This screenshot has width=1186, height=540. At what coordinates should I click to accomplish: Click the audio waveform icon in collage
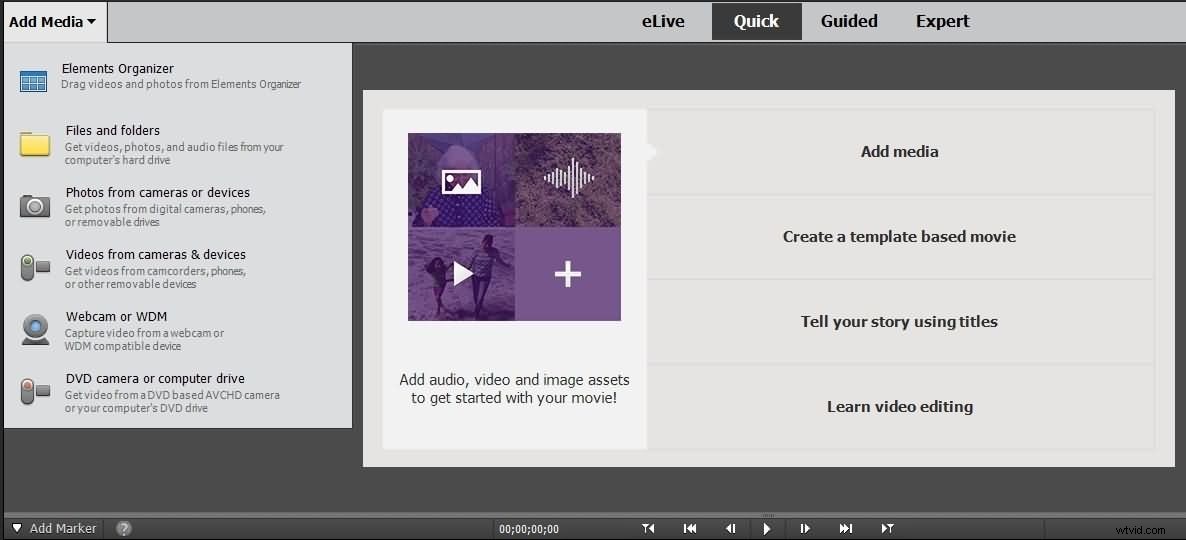click(569, 178)
